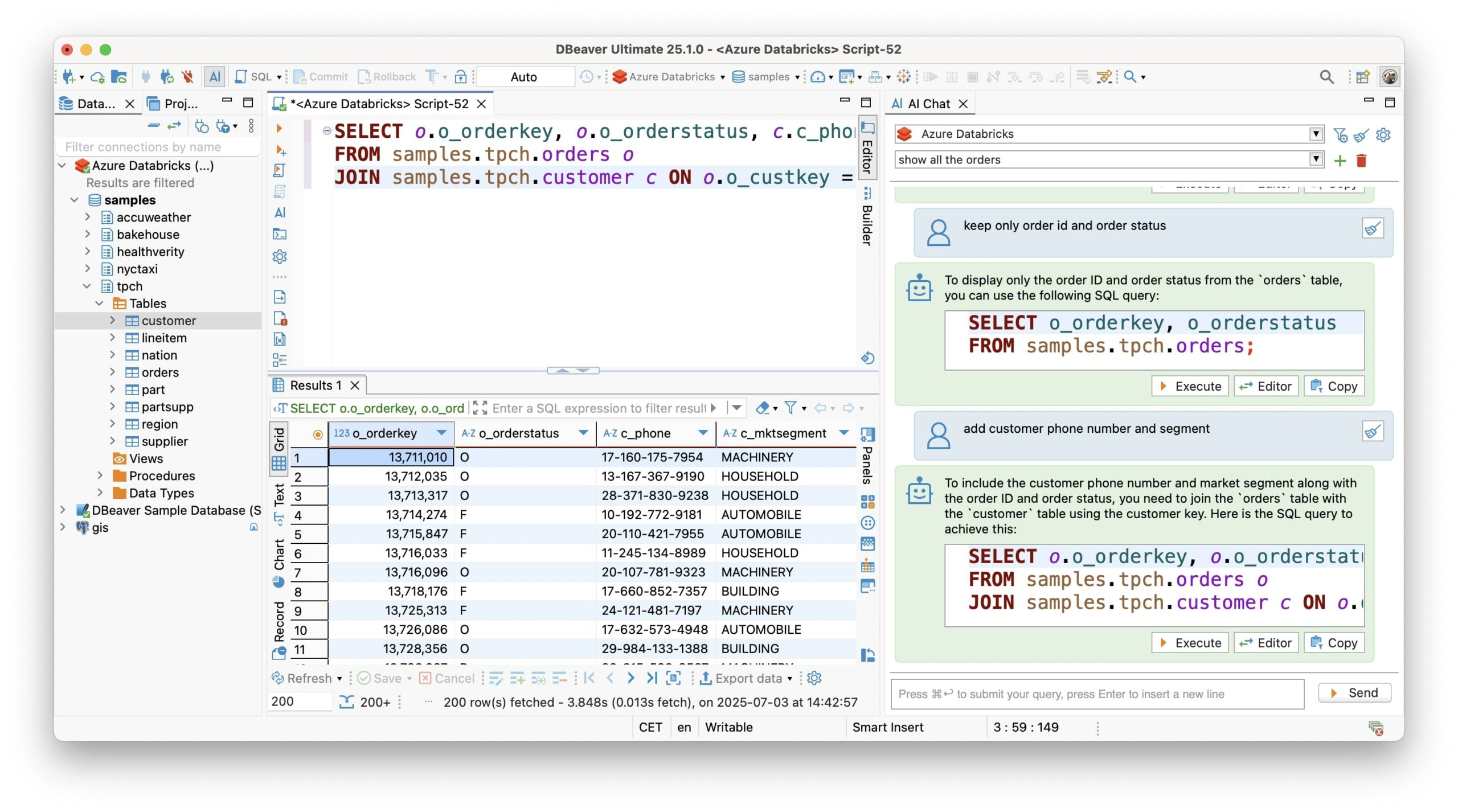
Task: Open the results custom filter icon
Action: click(791, 408)
